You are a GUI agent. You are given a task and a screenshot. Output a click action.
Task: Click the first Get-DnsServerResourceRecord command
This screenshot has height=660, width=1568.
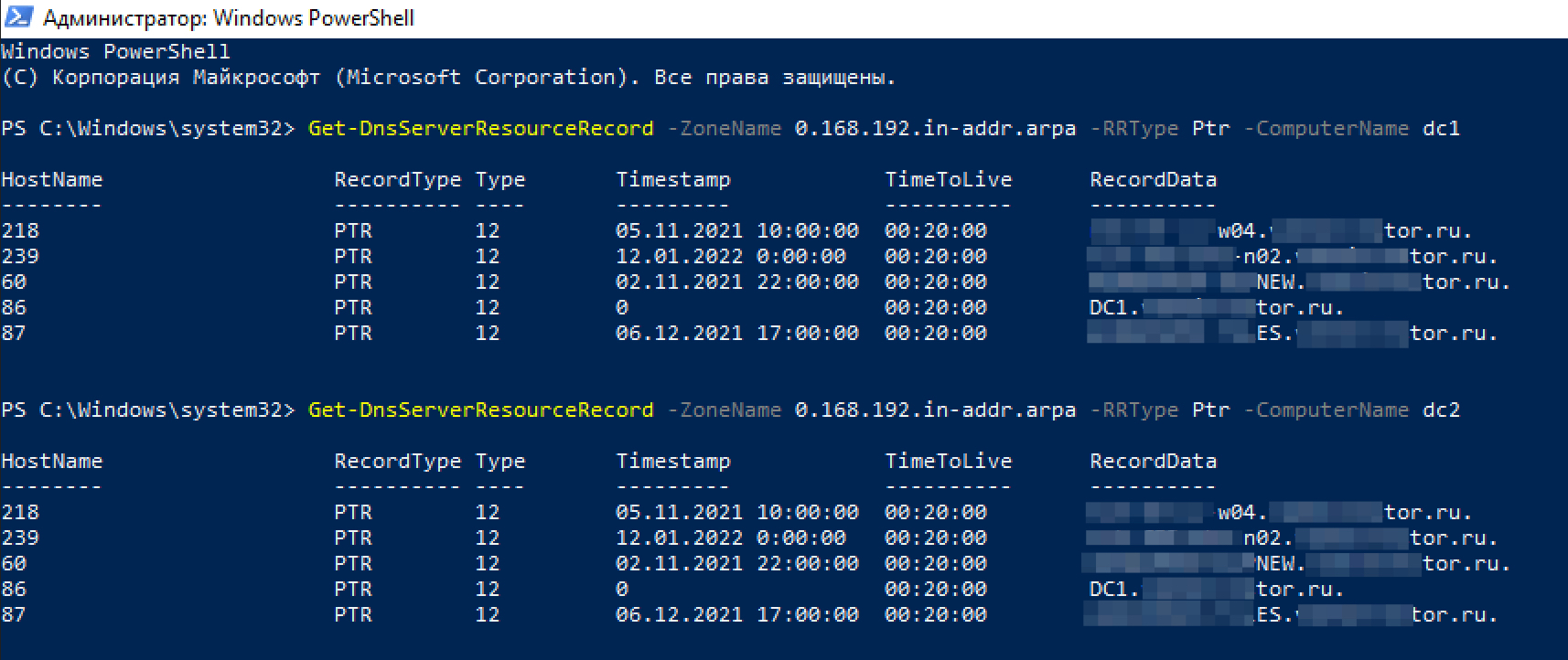[x=481, y=128]
